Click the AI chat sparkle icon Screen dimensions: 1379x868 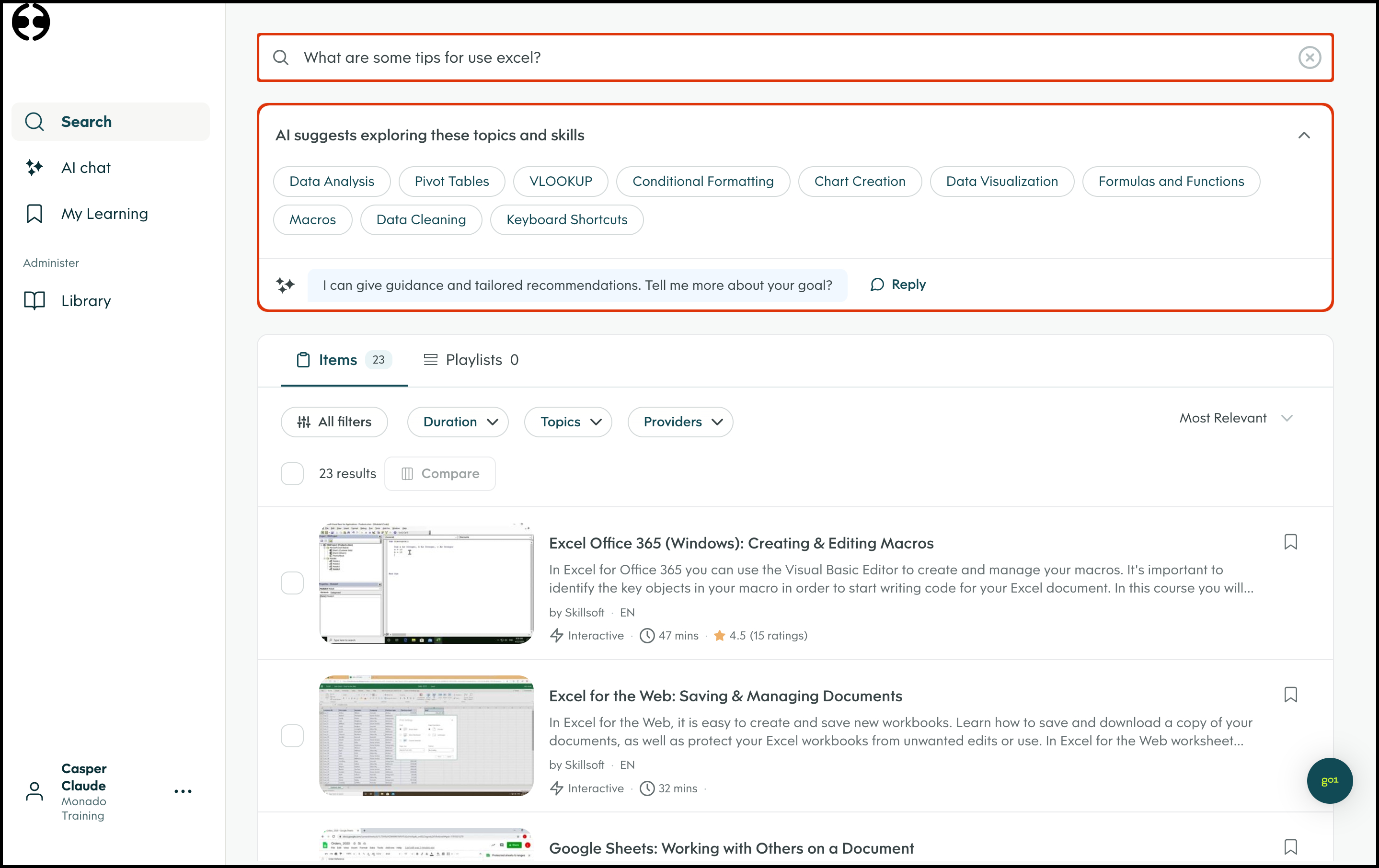click(34, 168)
